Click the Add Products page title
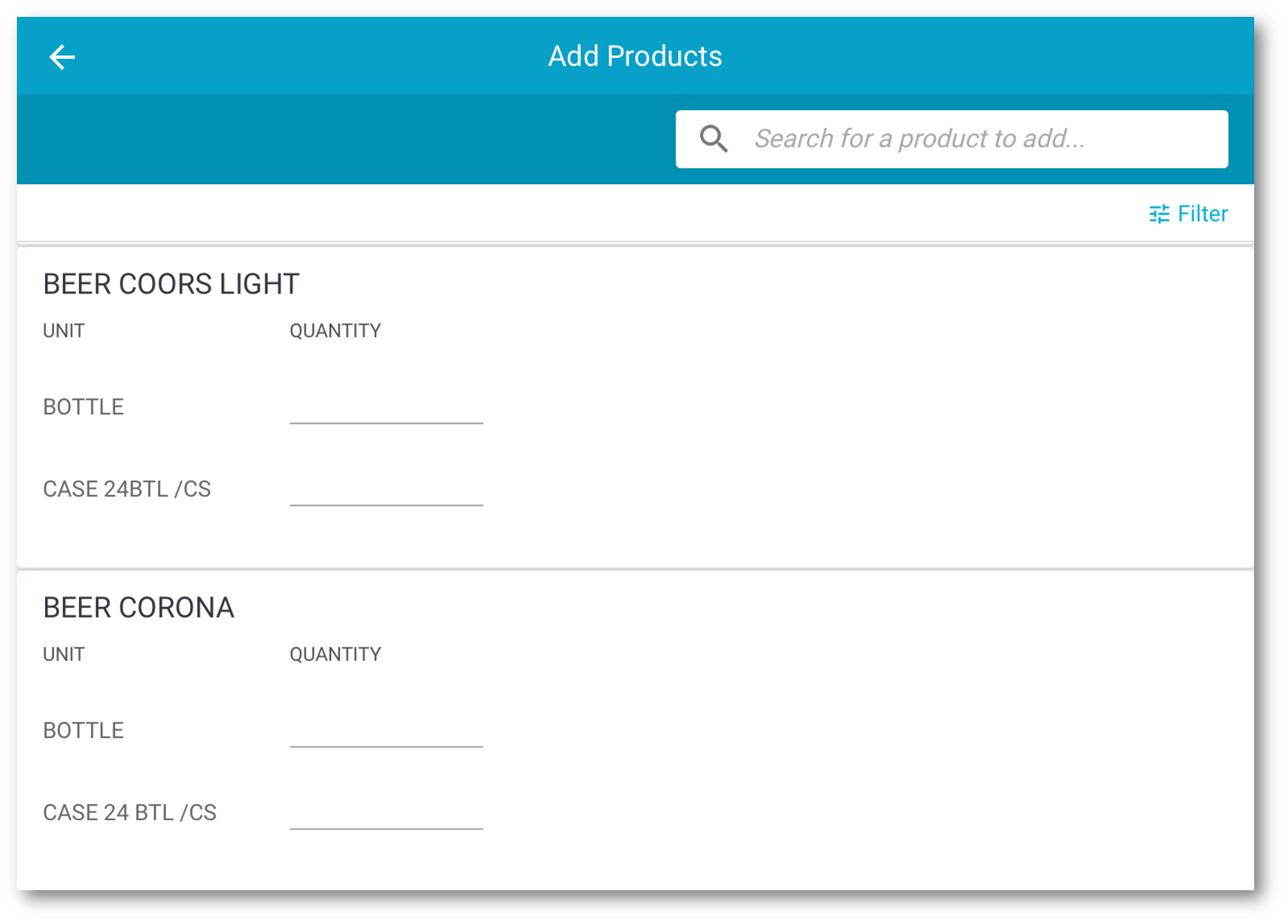Image resolution: width=1288 pixels, height=924 pixels. coord(635,56)
